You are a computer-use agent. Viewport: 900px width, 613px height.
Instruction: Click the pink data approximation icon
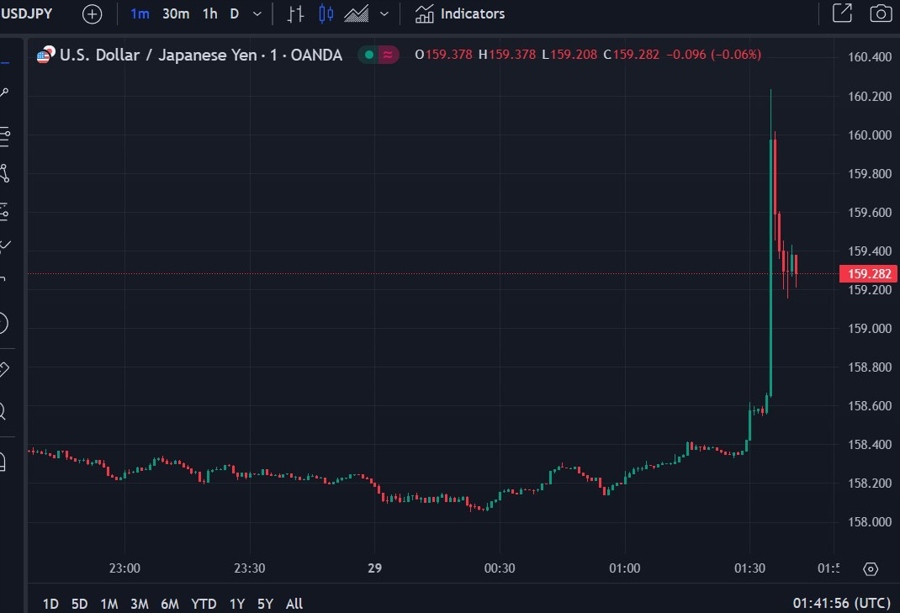388,55
